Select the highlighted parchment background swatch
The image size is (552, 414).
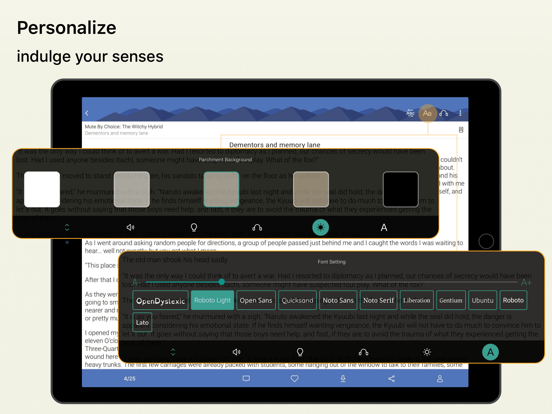[x=221, y=189]
